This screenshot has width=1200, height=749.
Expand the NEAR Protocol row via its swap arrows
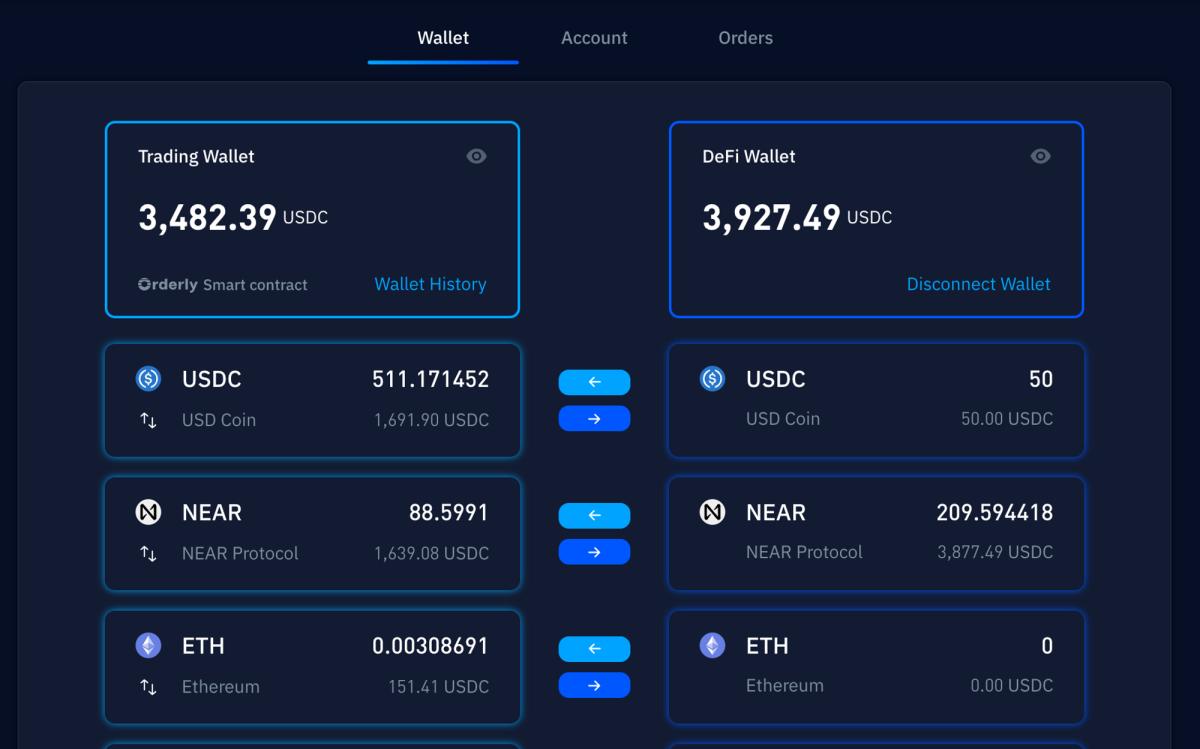tap(148, 553)
